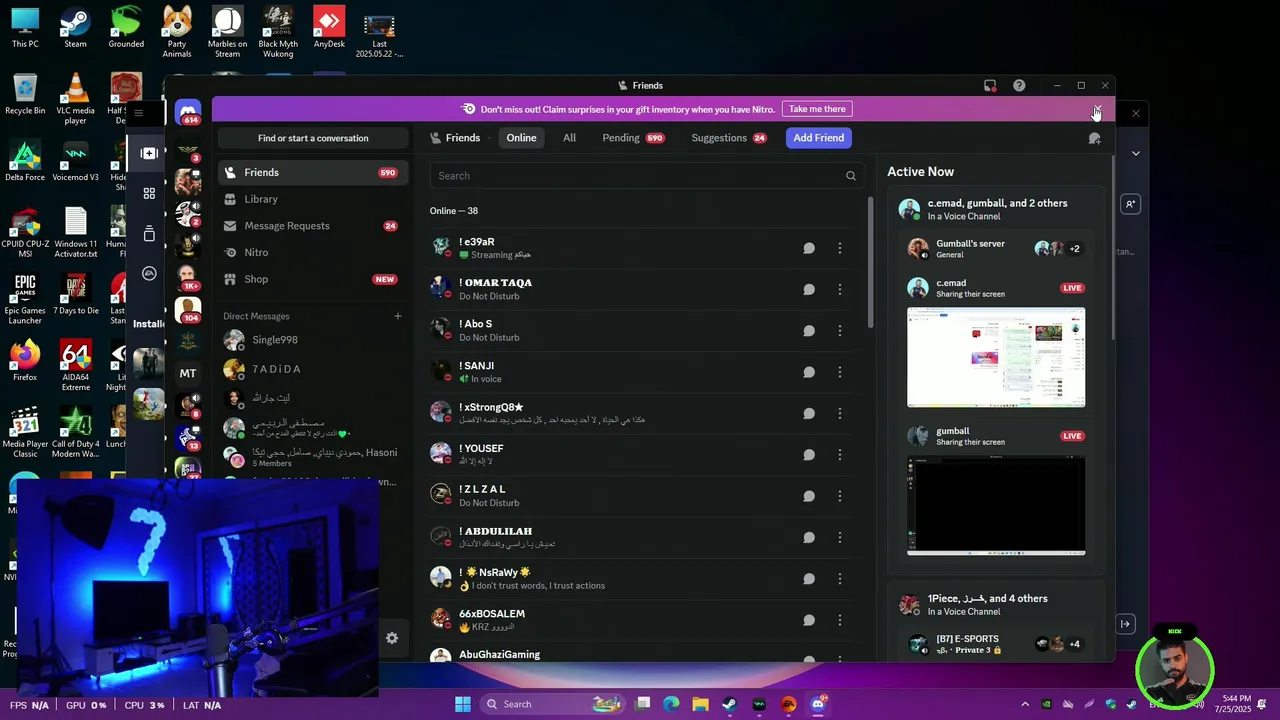Open user settings gear icon
This screenshot has width=1280, height=720.
click(392, 638)
